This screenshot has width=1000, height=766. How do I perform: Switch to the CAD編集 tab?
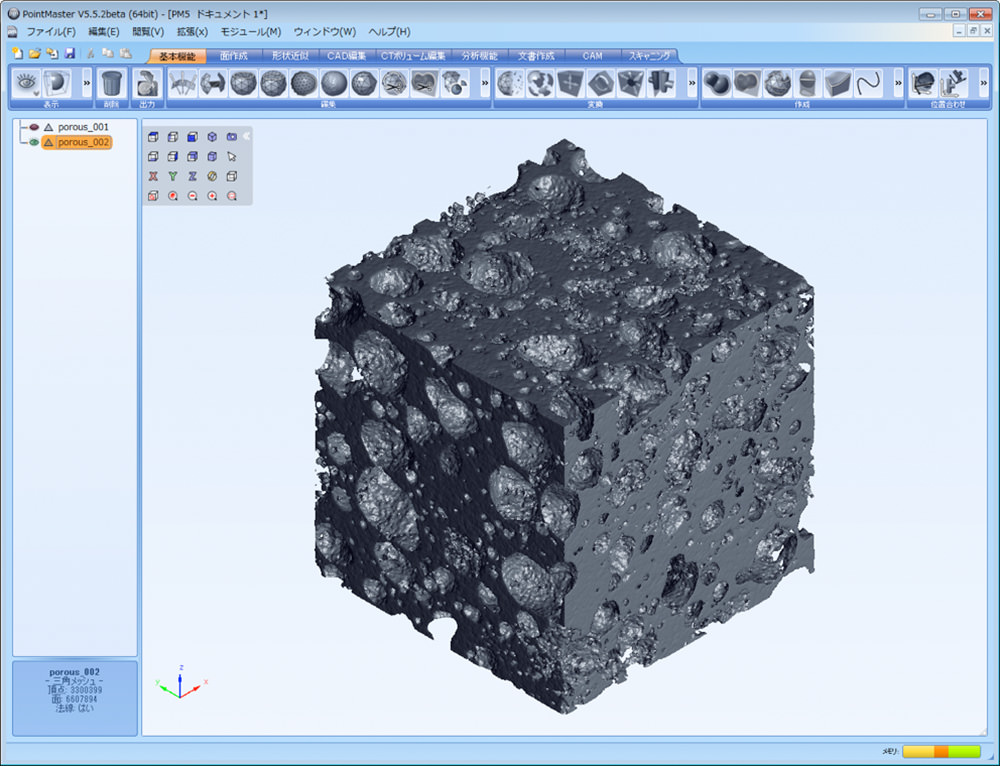[x=346, y=56]
